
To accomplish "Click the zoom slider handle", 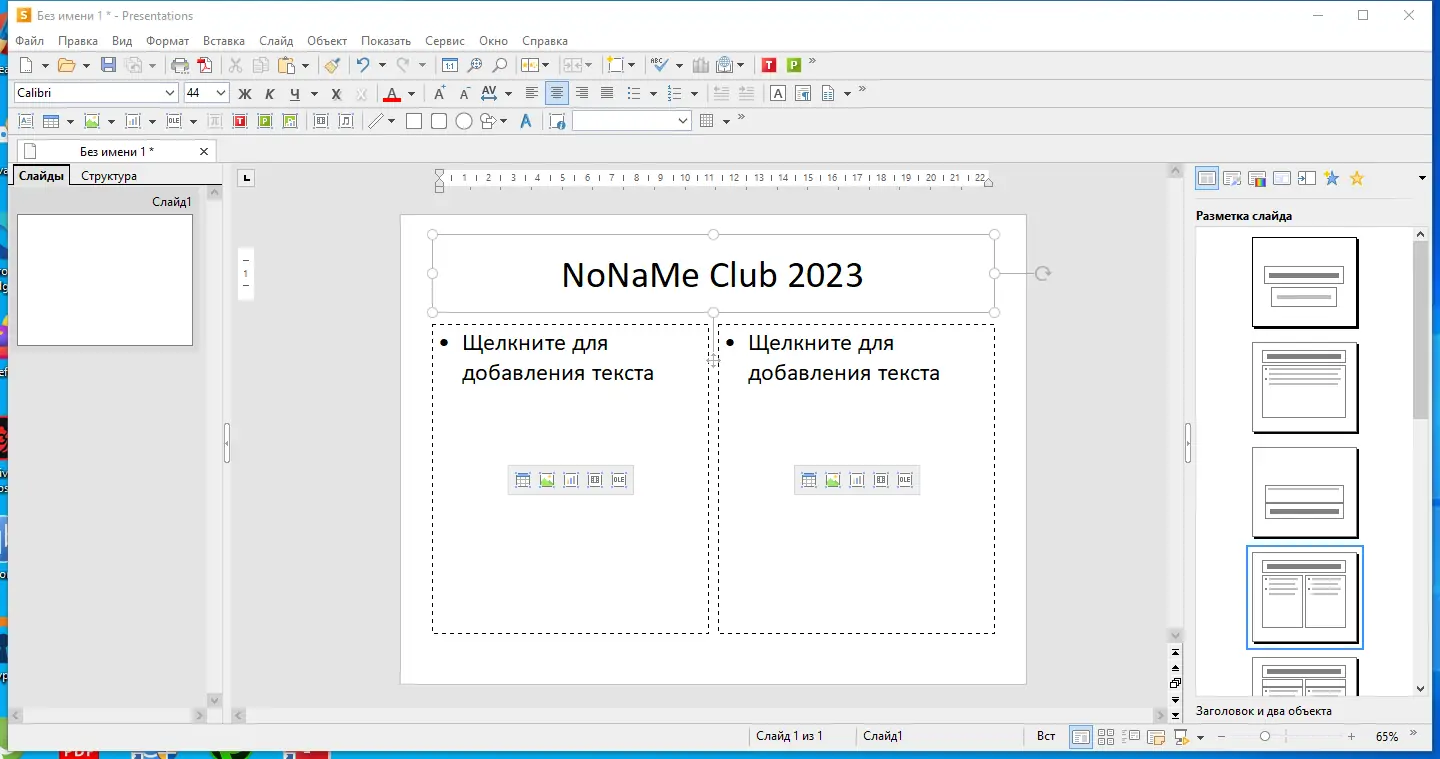I will pos(1265,737).
